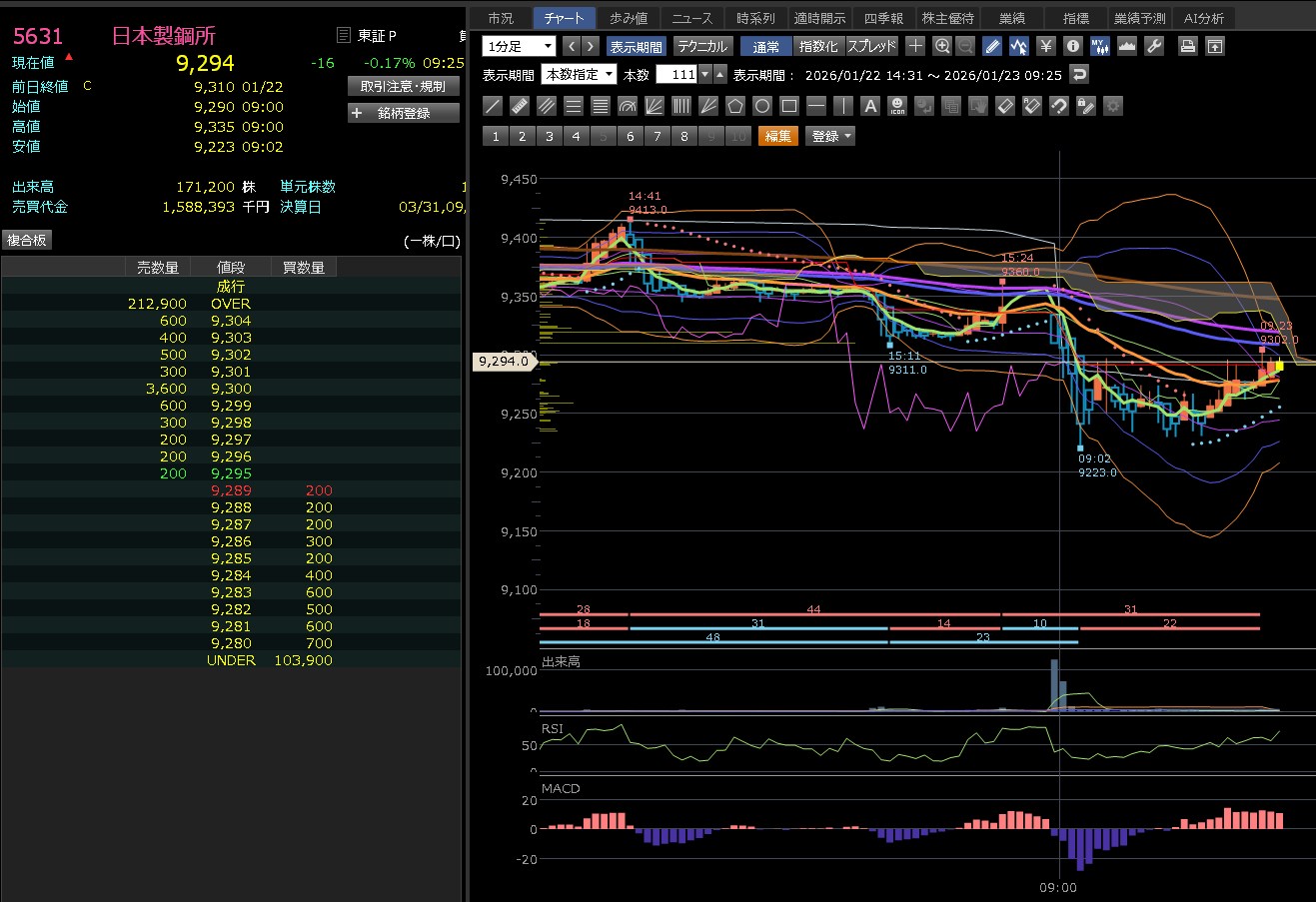This screenshot has width=1316, height=902.
Task: Open the chart settings wrench icon
Action: (1153, 46)
